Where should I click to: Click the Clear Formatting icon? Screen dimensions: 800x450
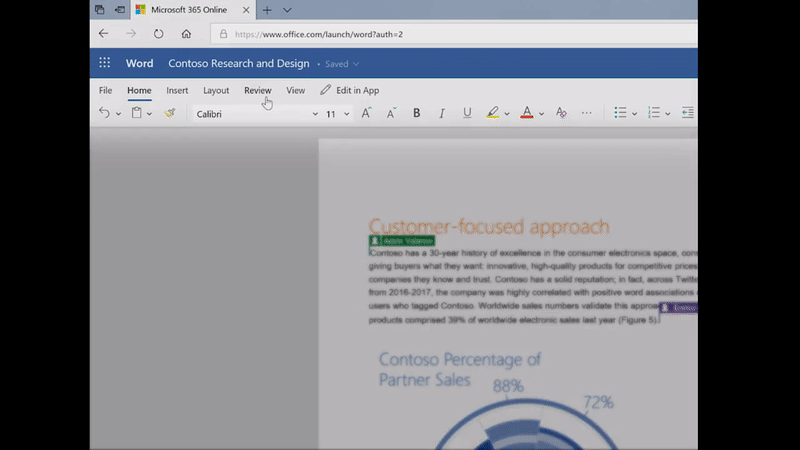point(561,113)
